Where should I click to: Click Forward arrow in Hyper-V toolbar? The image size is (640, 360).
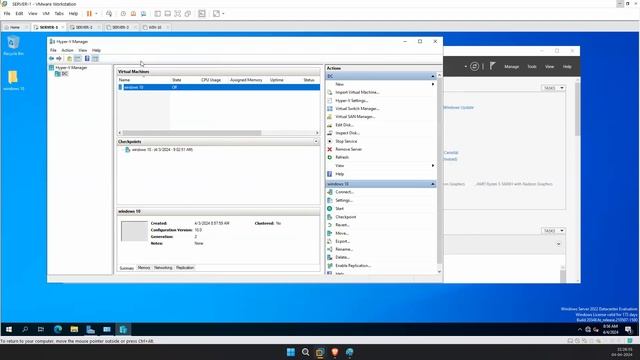pos(59,58)
